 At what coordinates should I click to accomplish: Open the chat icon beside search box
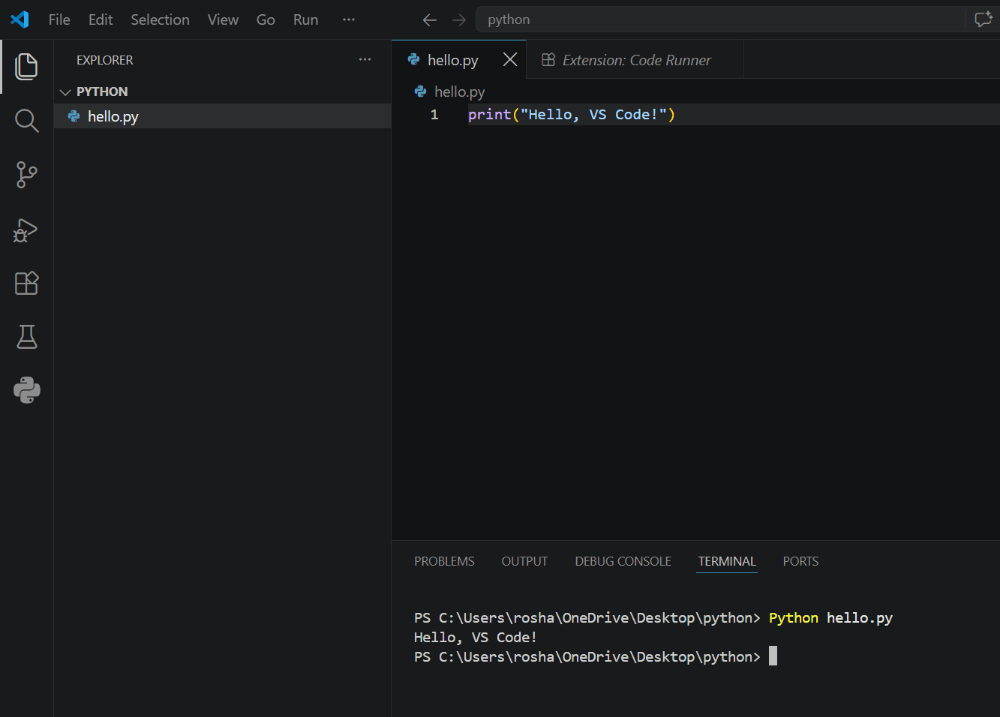983,20
